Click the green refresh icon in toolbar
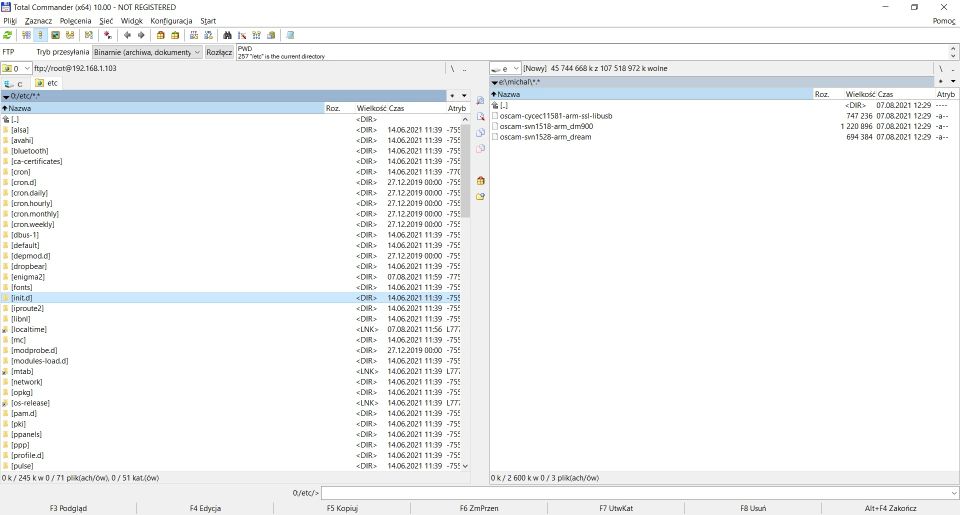 pos(8,35)
